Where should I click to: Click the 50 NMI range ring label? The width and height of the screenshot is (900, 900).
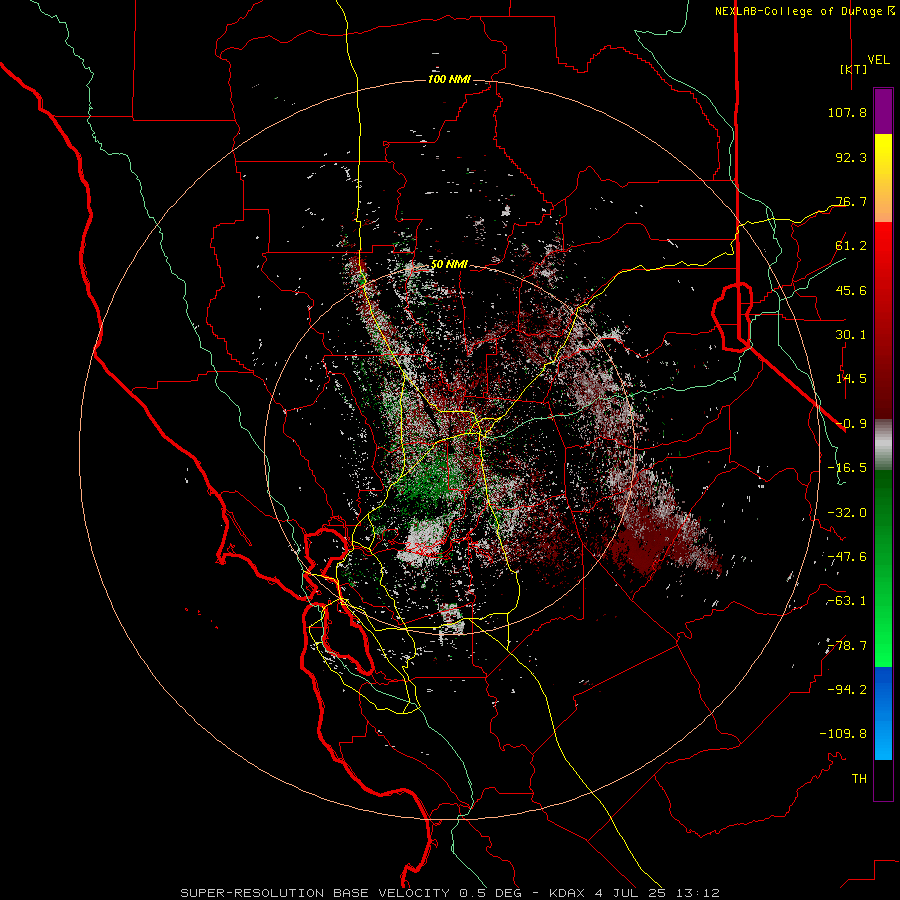[x=449, y=265]
